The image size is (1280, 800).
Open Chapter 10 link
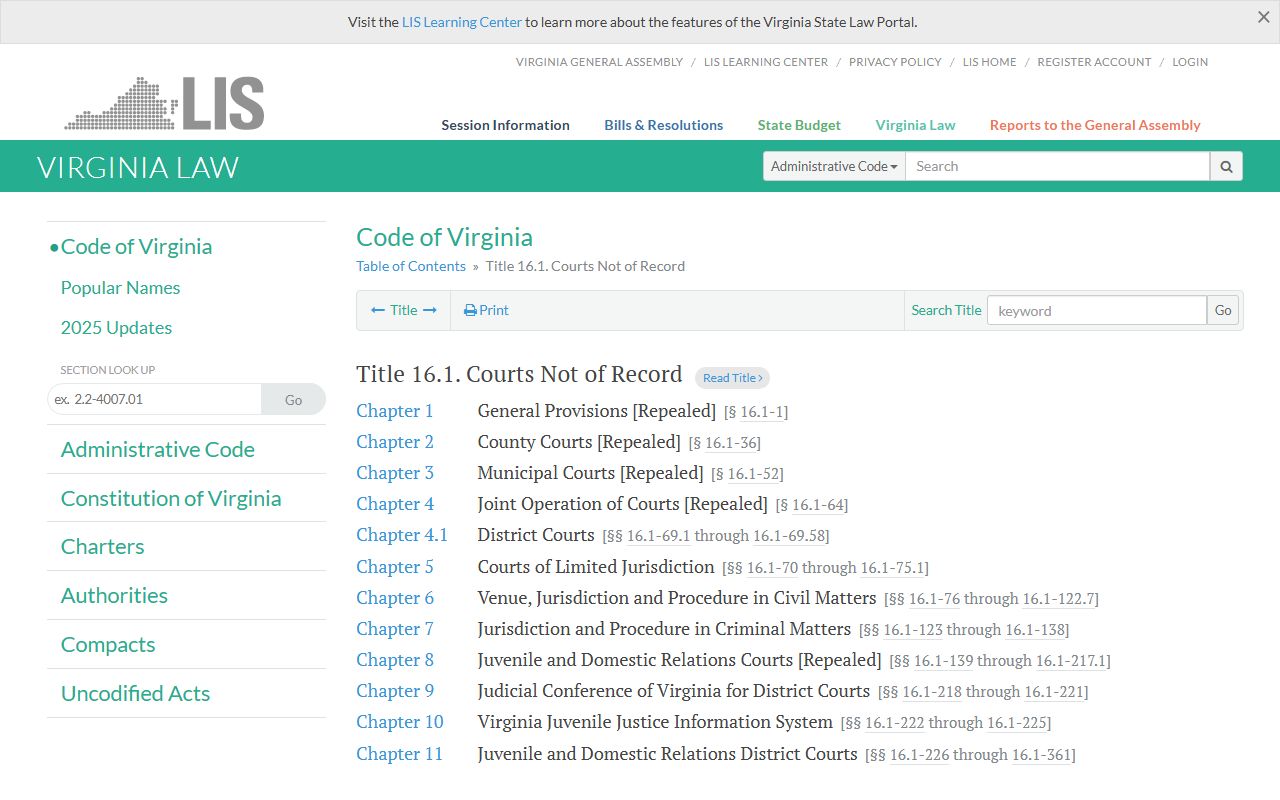click(400, 722)
